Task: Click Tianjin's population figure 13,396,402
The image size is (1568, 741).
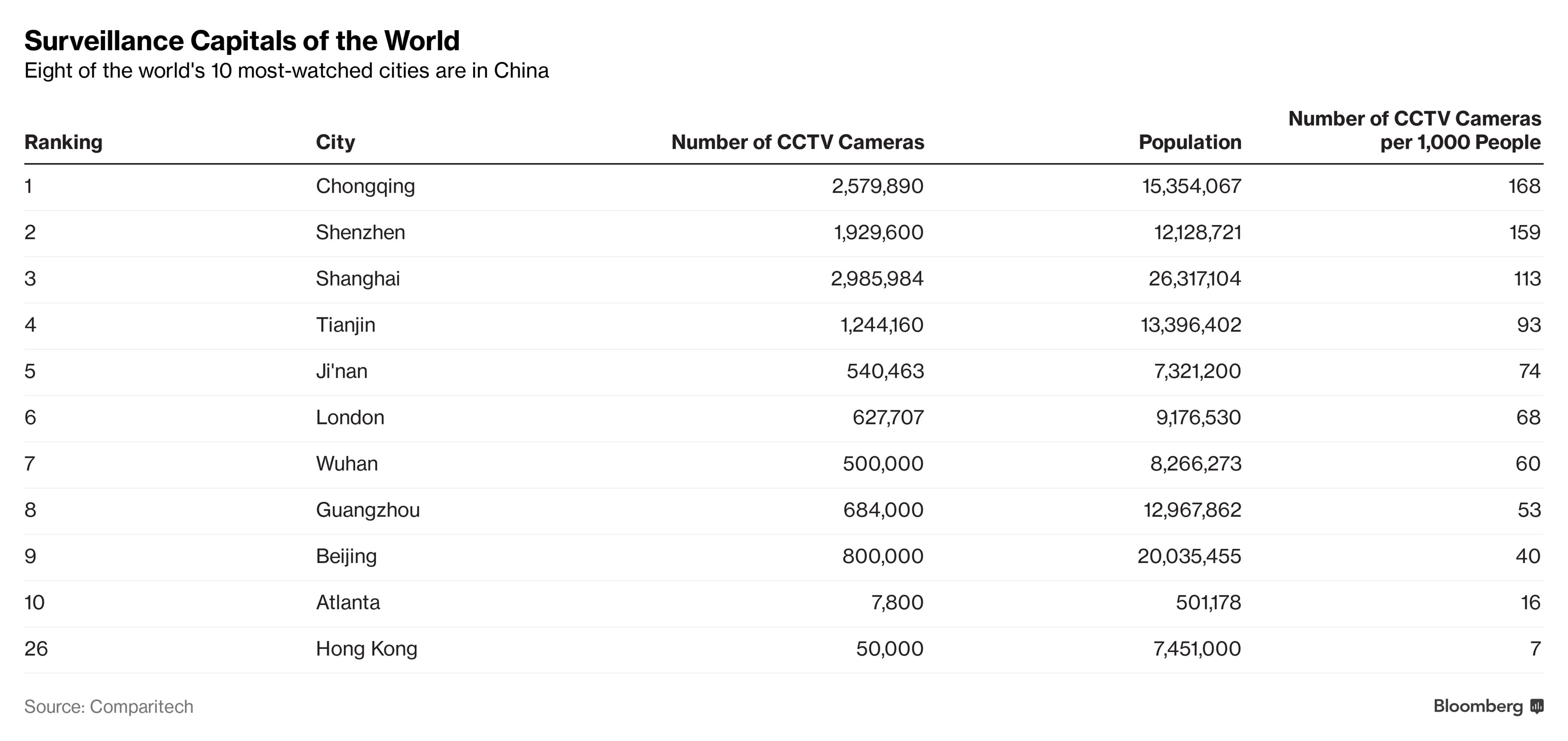Action: tap(1190, 325)
